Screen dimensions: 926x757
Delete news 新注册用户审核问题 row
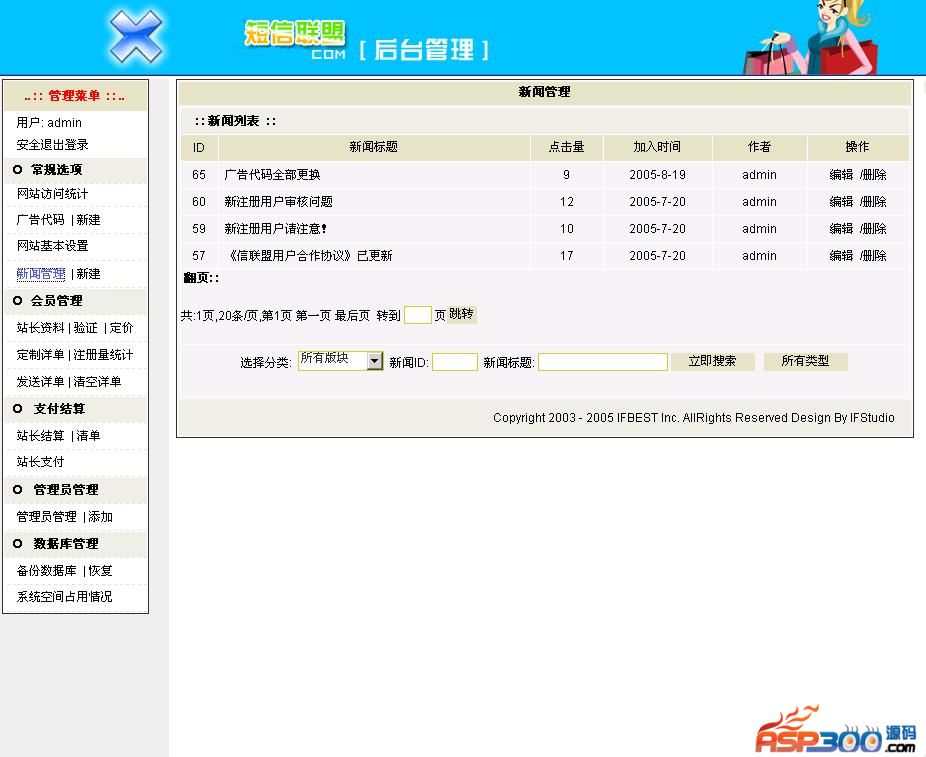(873, 202)
